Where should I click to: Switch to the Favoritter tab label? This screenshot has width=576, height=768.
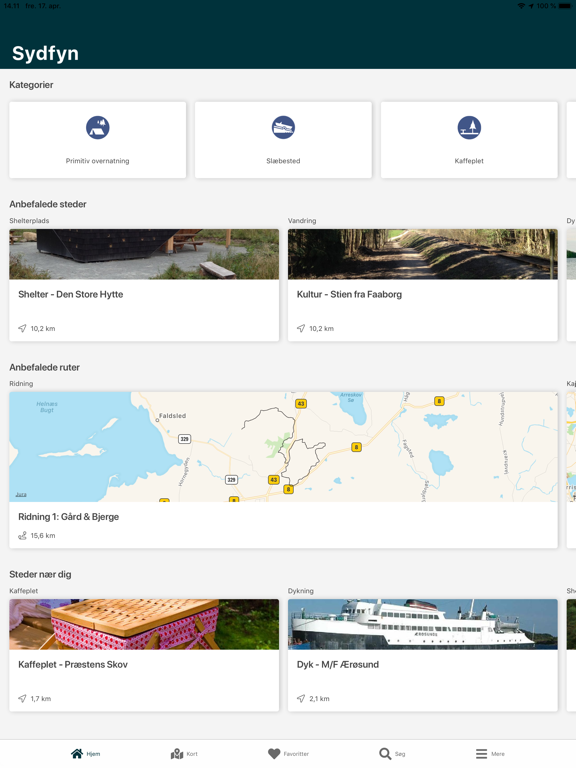coord(296,754)
